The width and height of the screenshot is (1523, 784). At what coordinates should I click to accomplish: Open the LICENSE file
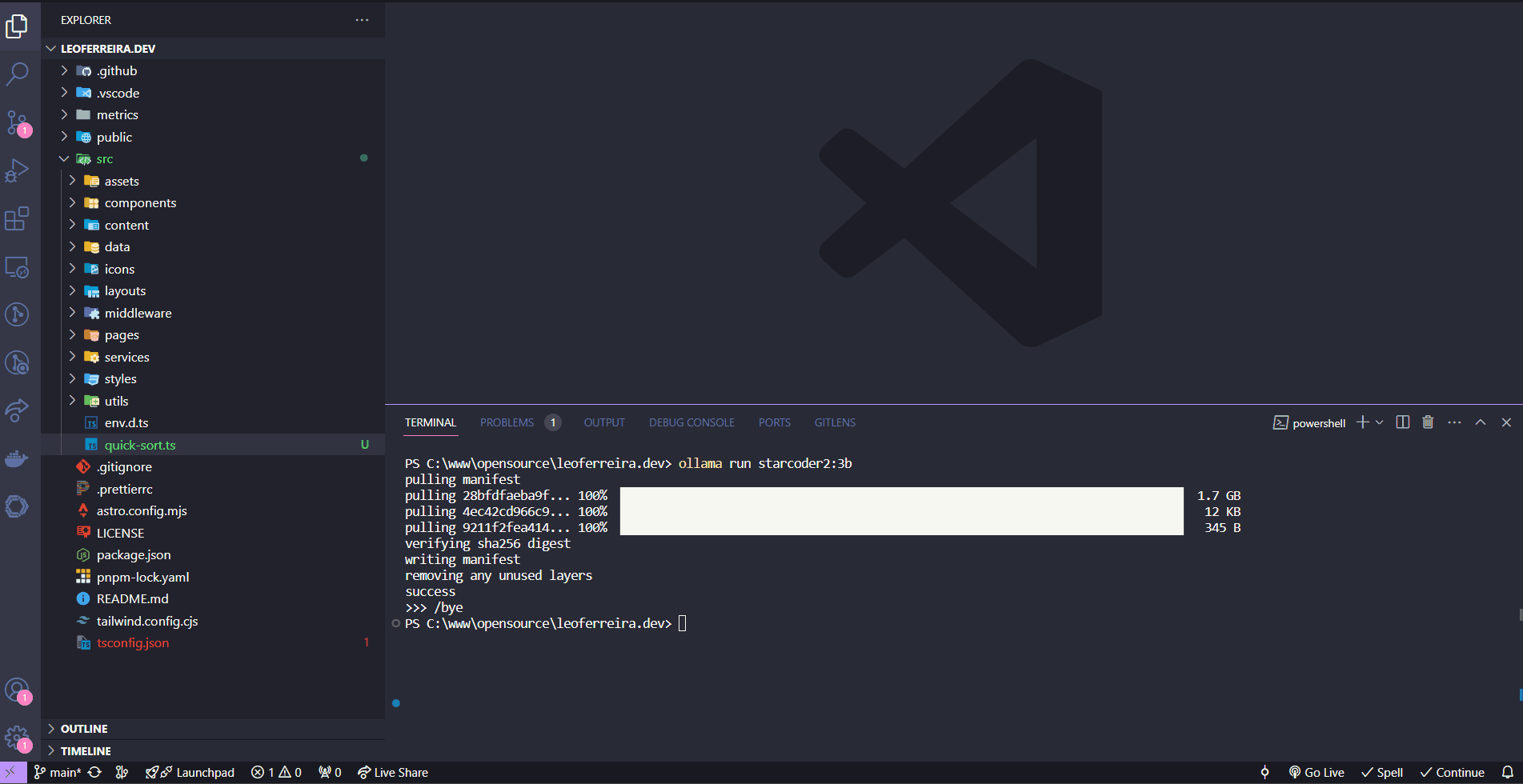pyautogui.click(x=213, y=533)
